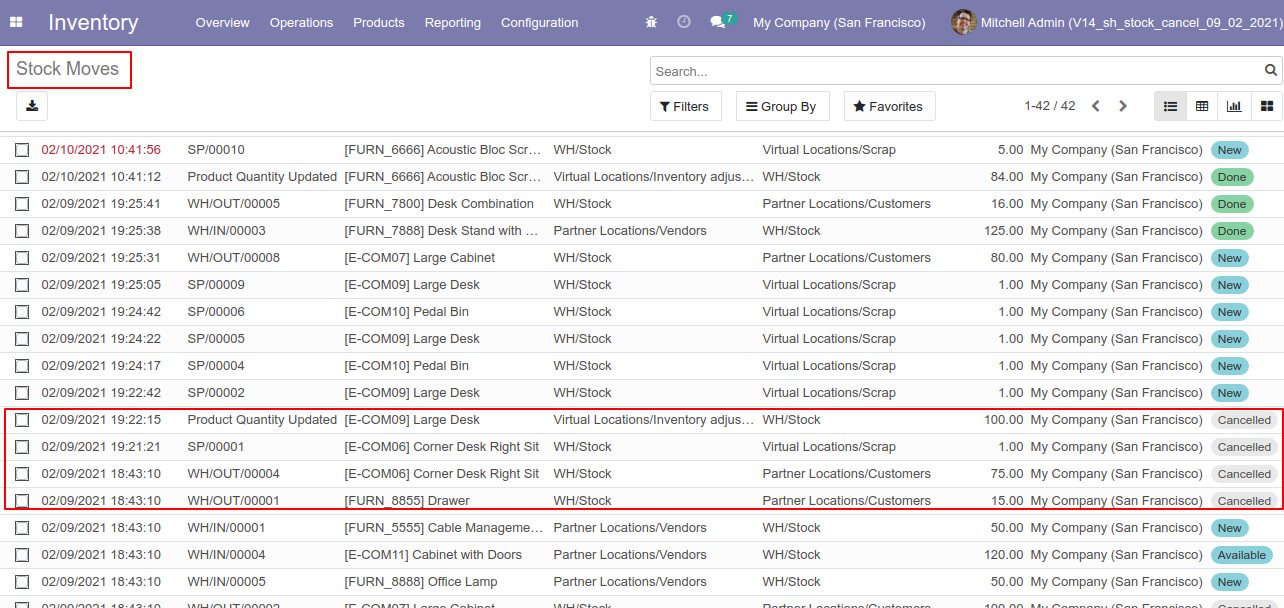Switch to graph view

pos(1234,106)
